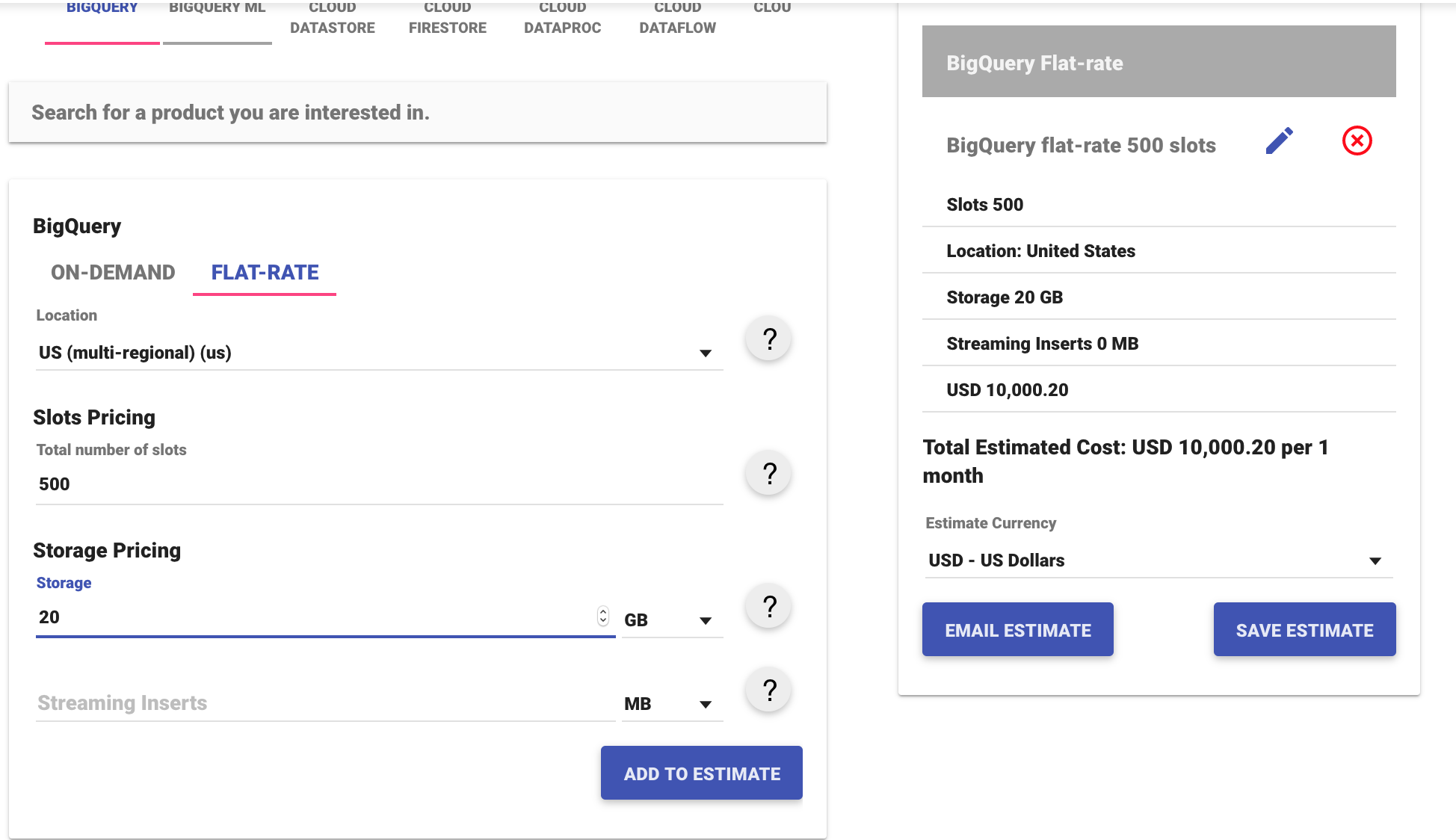The height and width of the screenshot is (840, 1456).
Task: Click 'Location: United States' in the estimate
Action: [1159, 251]
